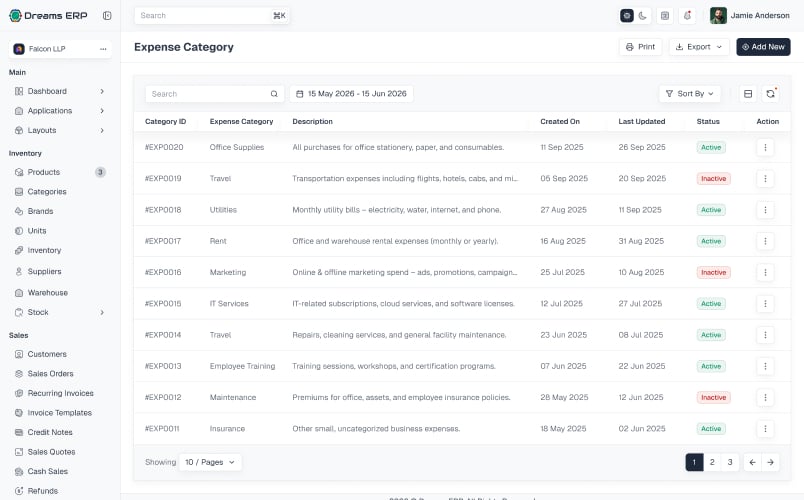The height and width of the screenshot is (500, 804).
Task: Select the date range 15 May - 15 Jun
Action: coord(352,94)
